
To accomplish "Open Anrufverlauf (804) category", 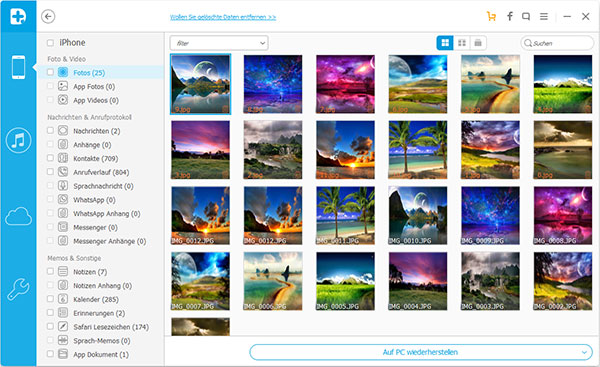I will coord(101,172).
